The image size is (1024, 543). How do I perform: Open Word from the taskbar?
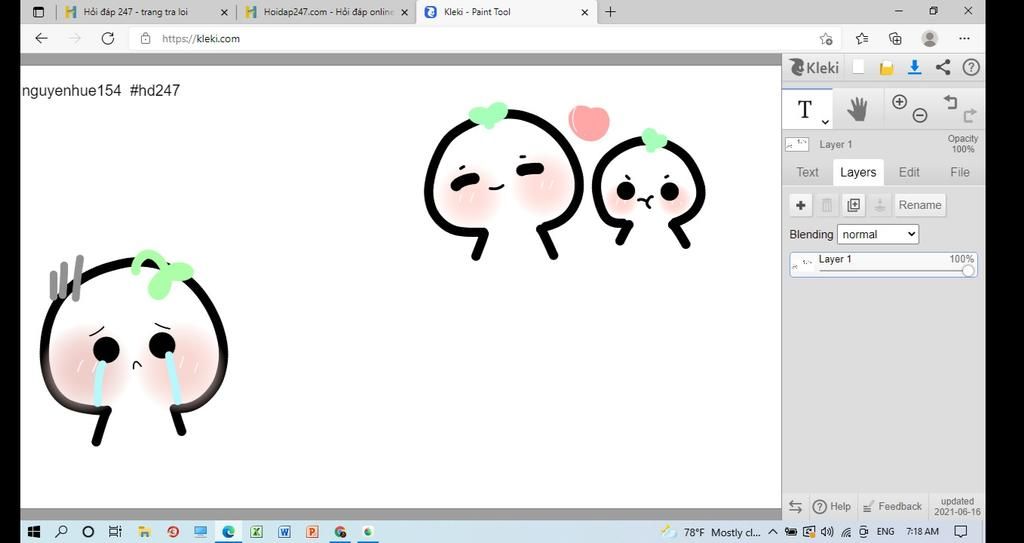[284, 531]
